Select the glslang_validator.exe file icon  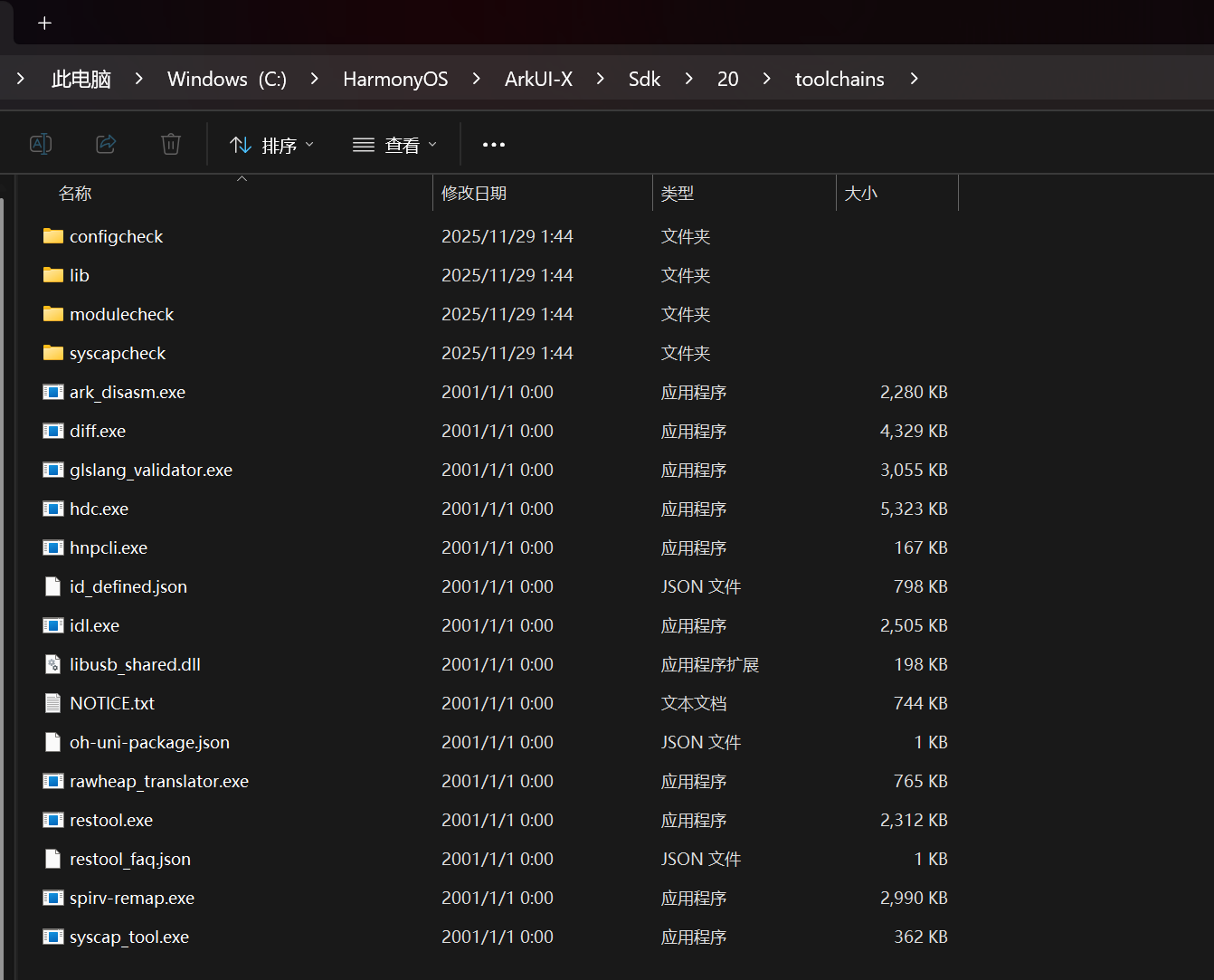53,470
